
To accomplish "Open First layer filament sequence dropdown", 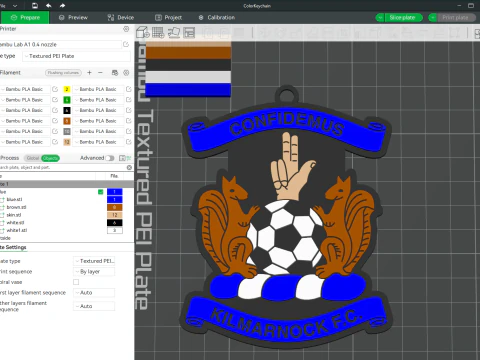I will point(94,293).
